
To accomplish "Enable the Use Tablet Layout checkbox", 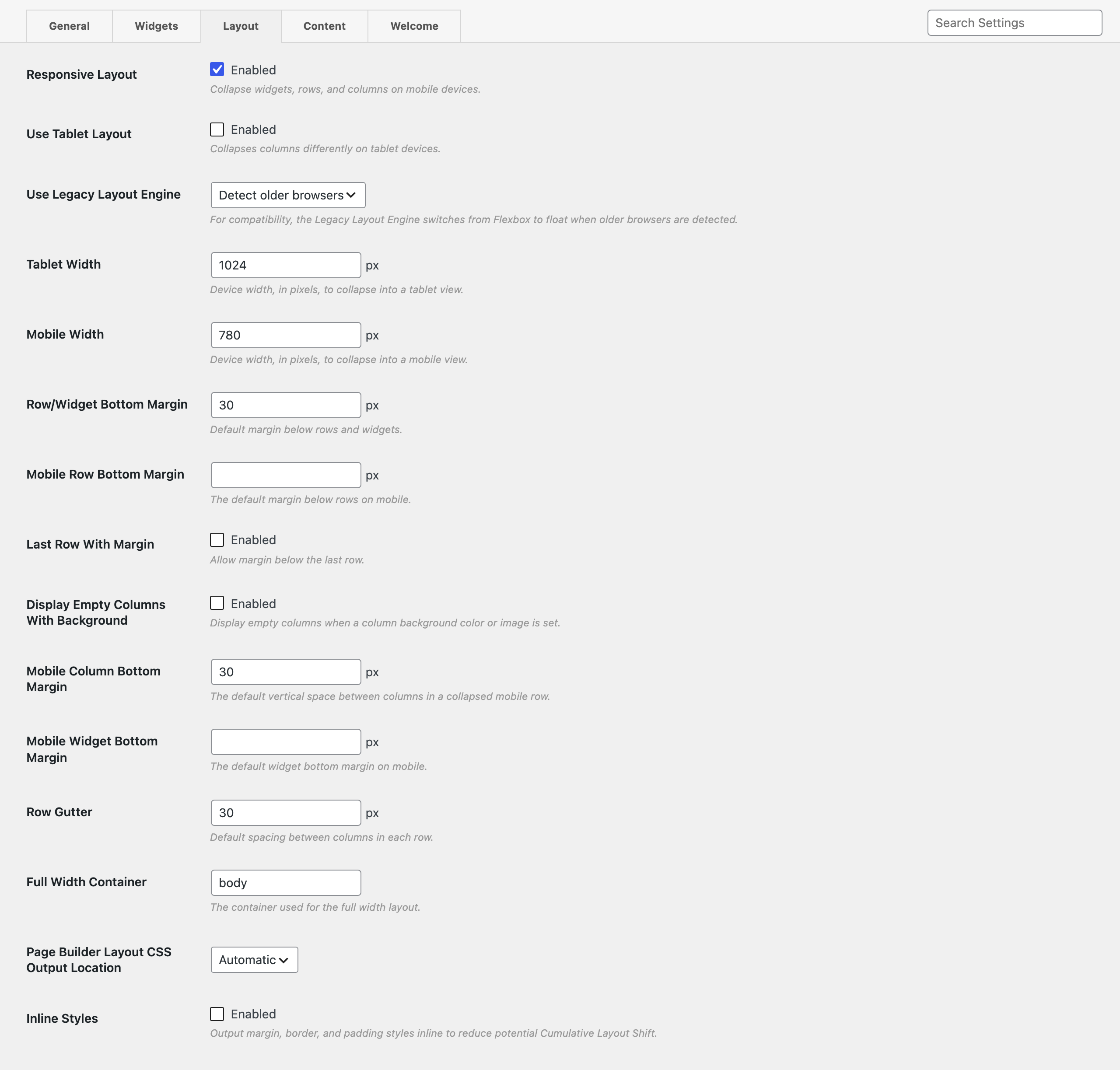I will pyautogui.click(x=217, y=129).
